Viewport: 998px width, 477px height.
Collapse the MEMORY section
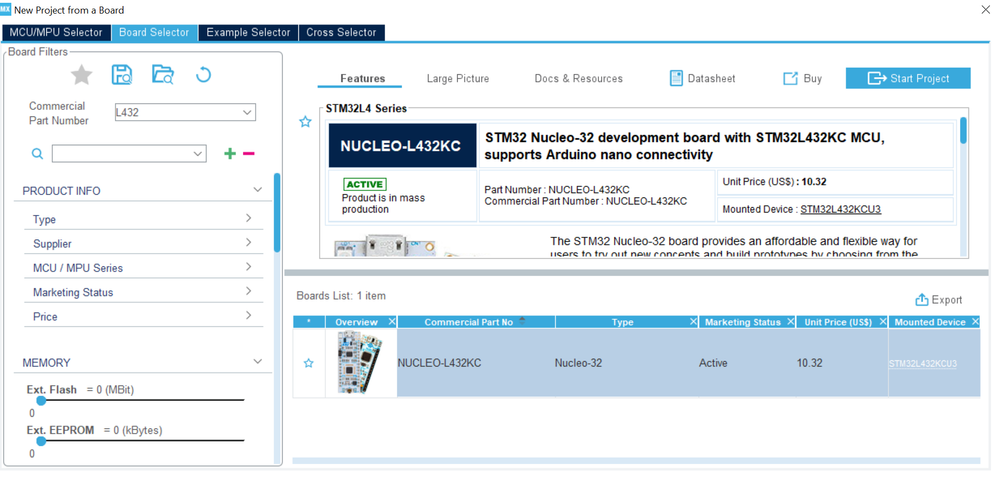[258, 361]
